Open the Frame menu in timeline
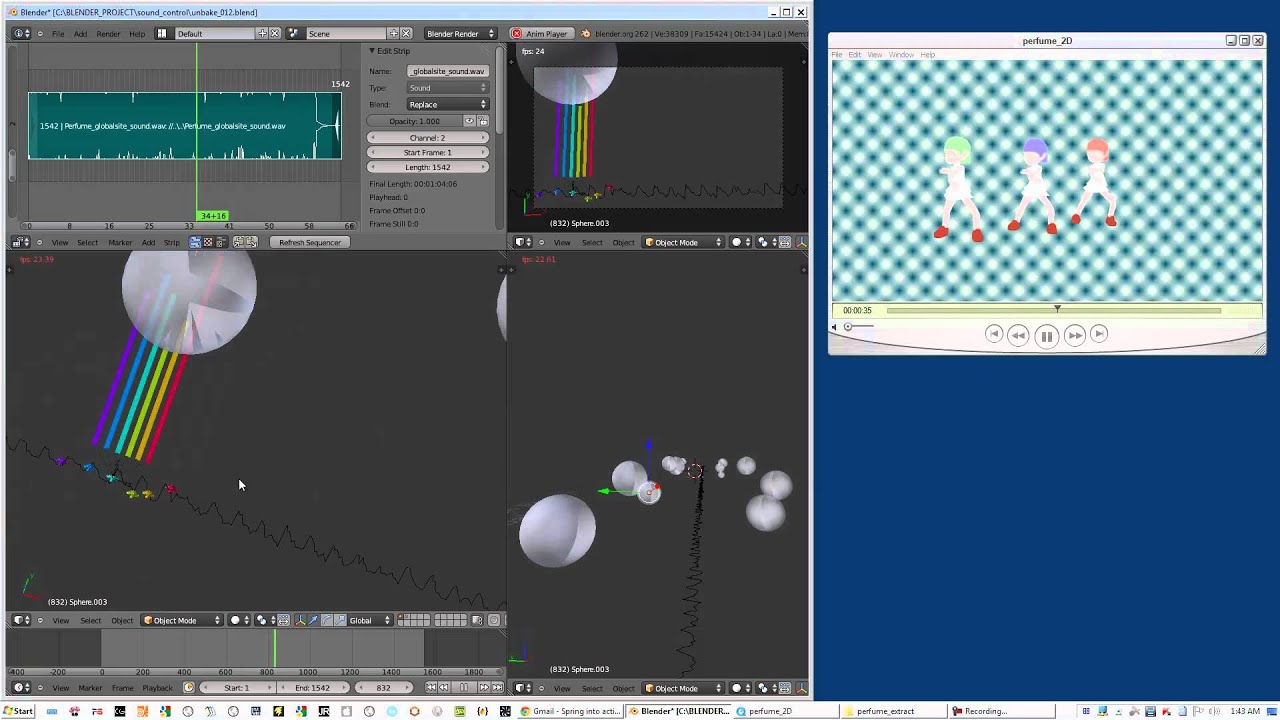Screen dimensions: 1280x720 [x=123, y=687]
